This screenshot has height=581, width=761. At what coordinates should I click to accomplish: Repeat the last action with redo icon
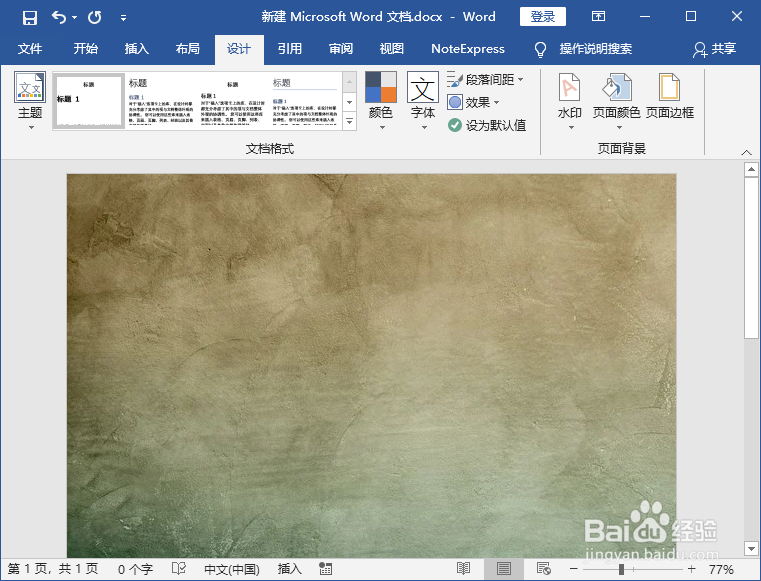pos(95,17)
